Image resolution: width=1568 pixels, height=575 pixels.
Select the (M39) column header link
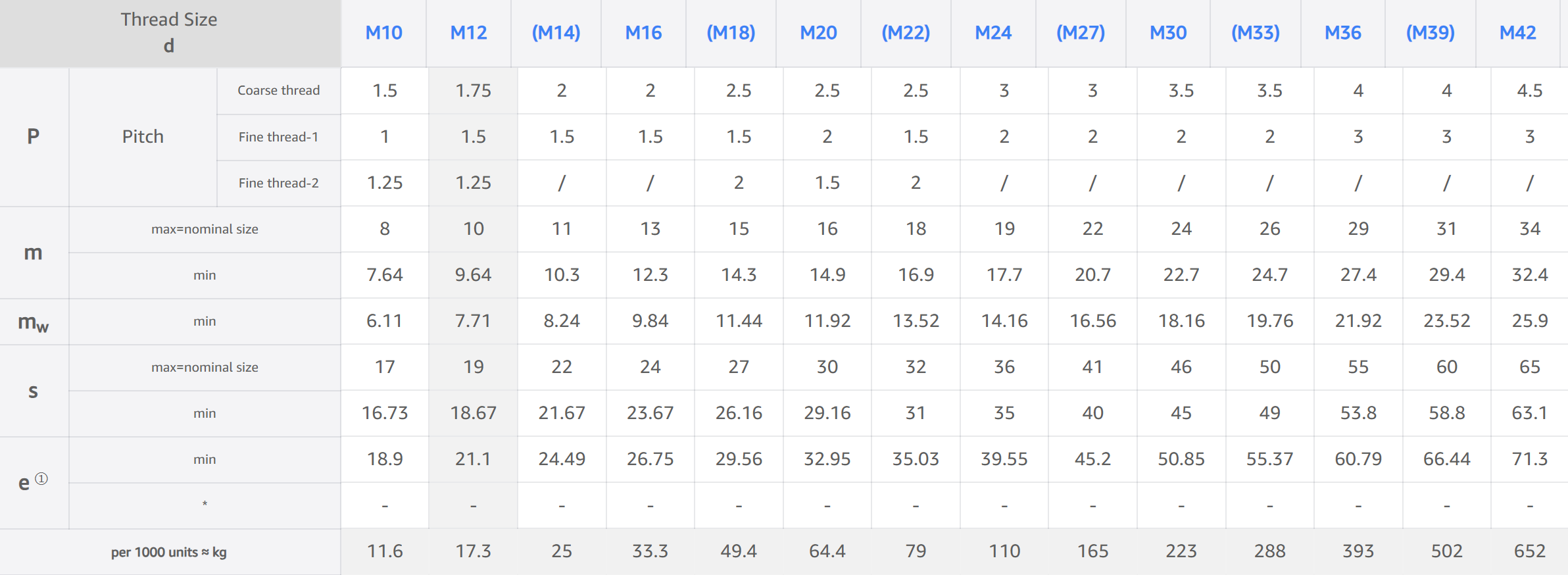1430,33
